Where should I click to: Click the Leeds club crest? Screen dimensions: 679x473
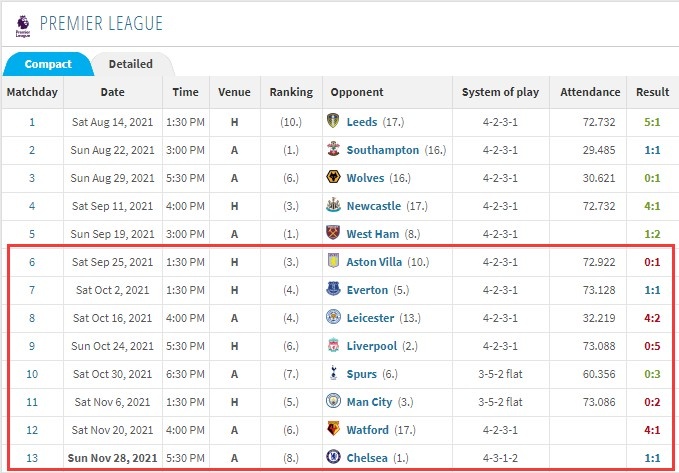point(333,121)
